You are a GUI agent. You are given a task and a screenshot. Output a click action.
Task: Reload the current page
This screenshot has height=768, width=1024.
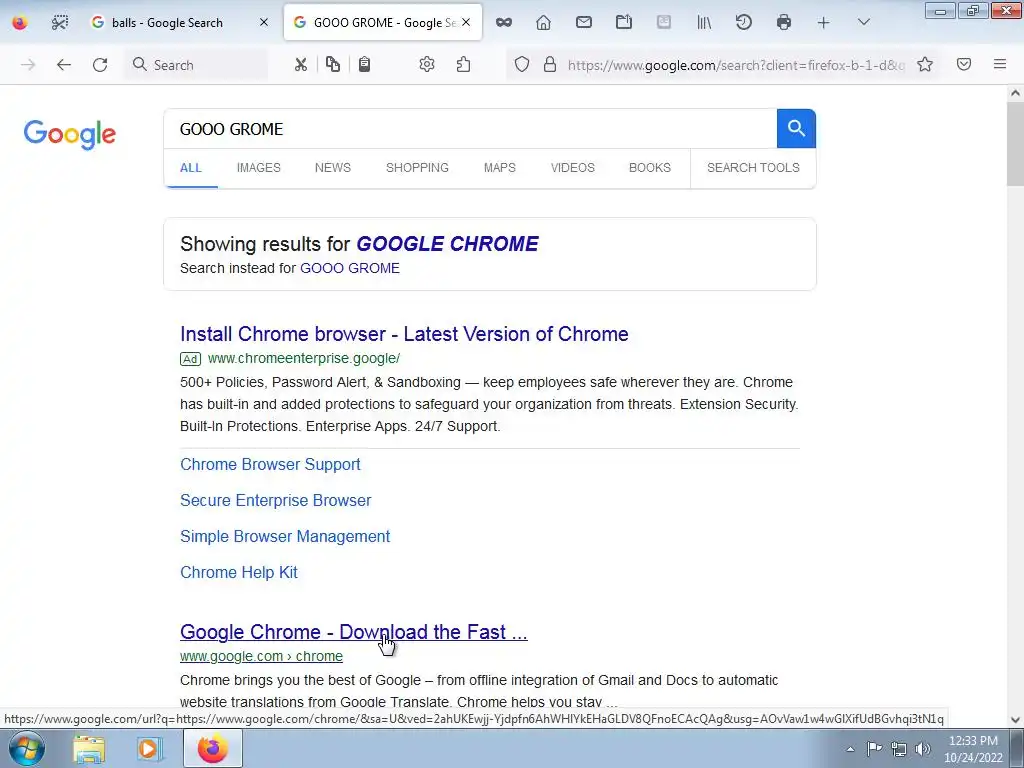coord(100,65)
